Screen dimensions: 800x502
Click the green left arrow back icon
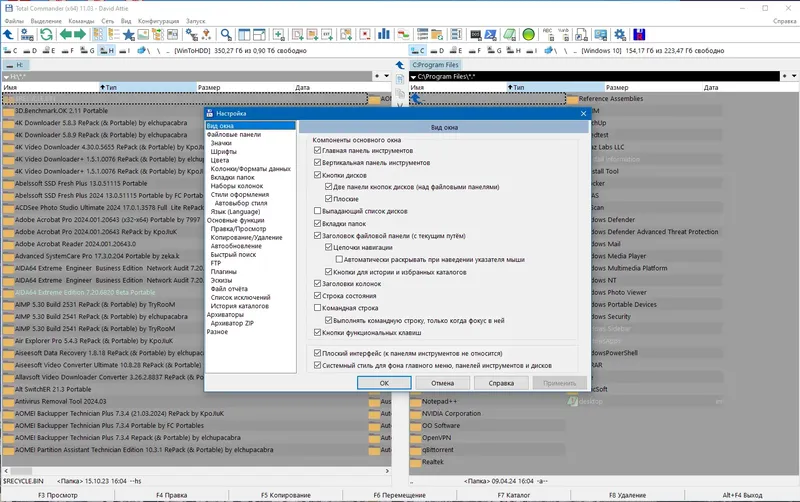pos(65,35)
